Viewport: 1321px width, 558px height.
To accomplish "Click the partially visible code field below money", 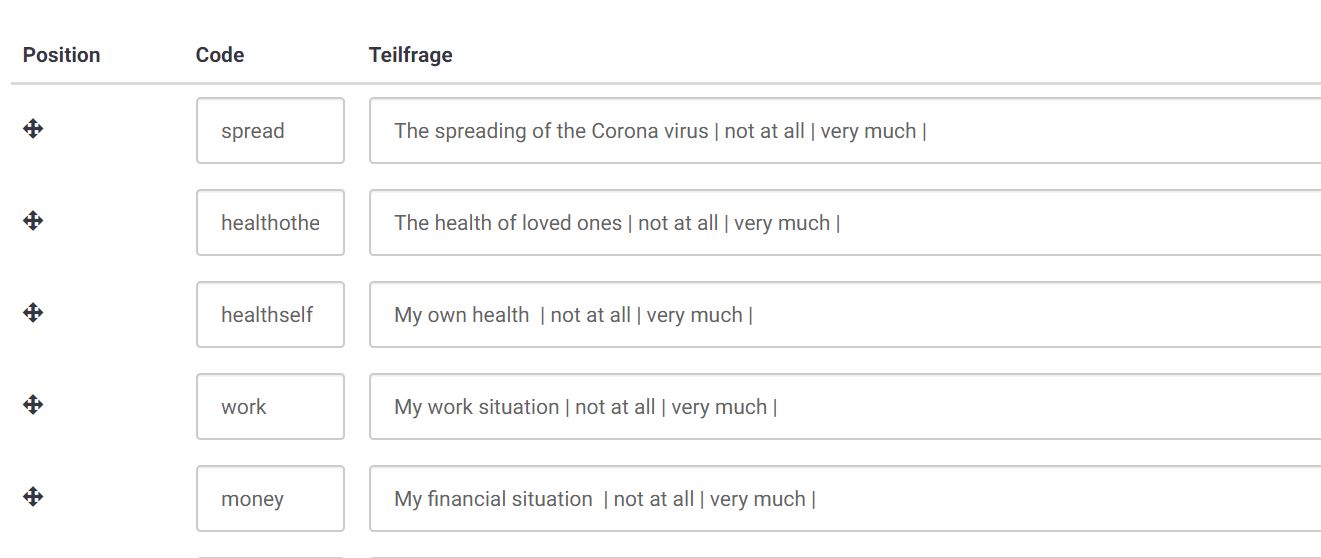I will [270, 556].
